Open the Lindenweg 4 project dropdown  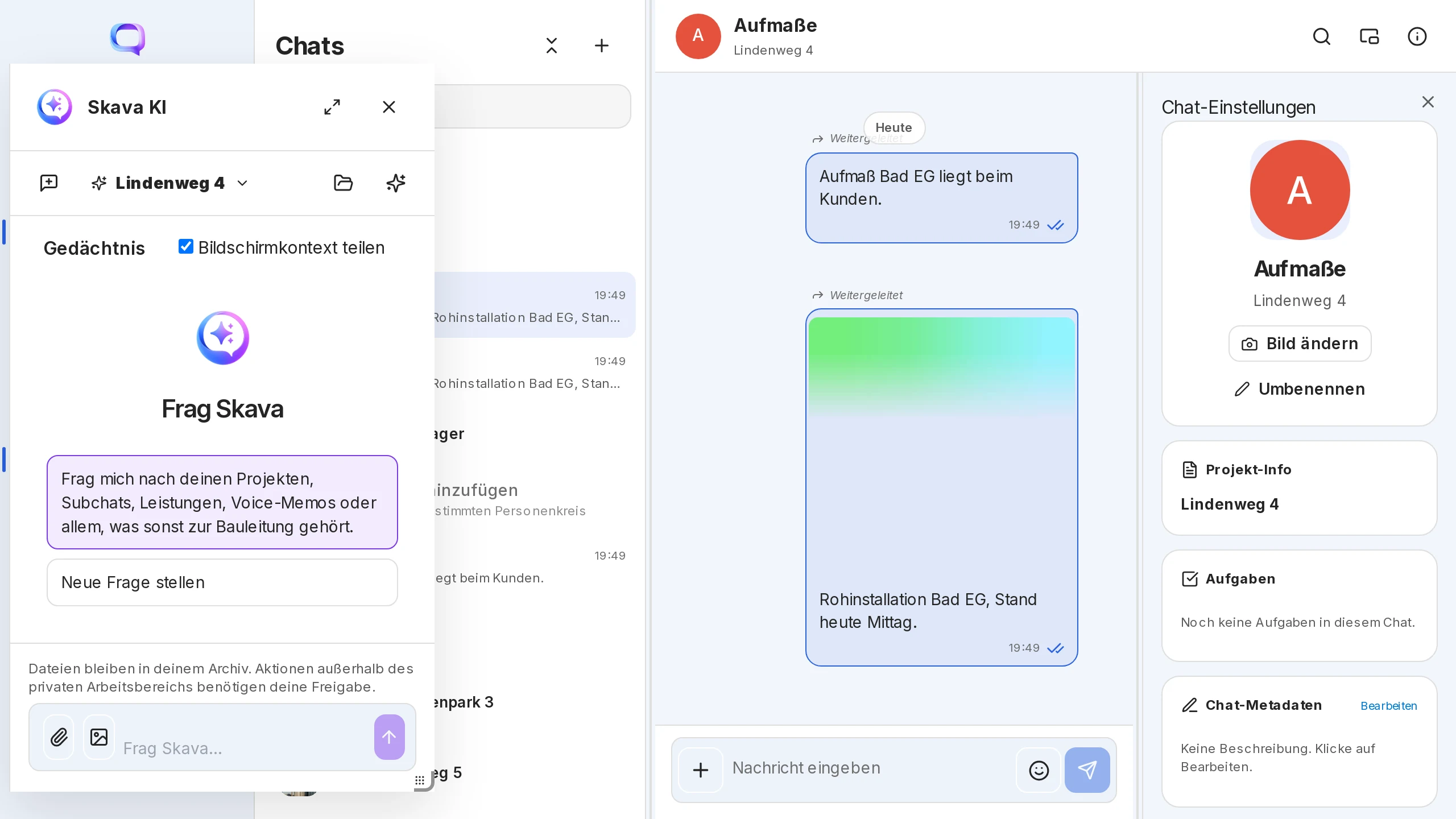pos(169,183)
